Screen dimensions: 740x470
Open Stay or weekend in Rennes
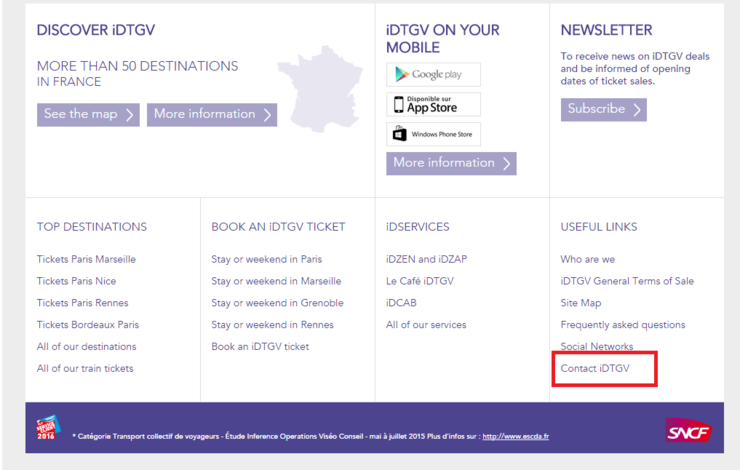pyautogui.click(x=272, y=325)
